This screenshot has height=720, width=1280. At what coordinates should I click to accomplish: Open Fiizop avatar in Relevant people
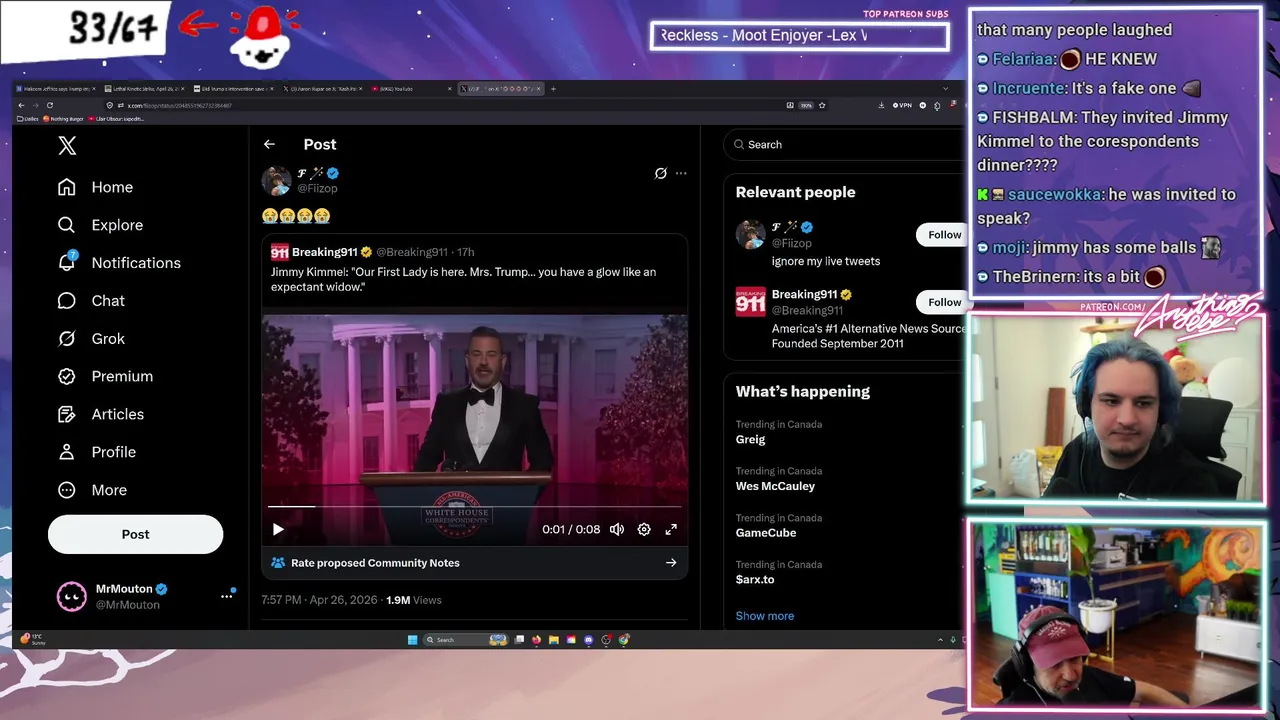(750, 234)
